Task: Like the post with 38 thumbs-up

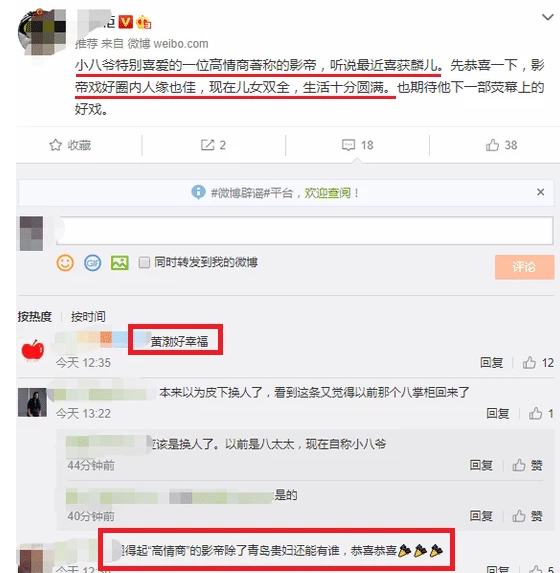Action: [492, 145]
